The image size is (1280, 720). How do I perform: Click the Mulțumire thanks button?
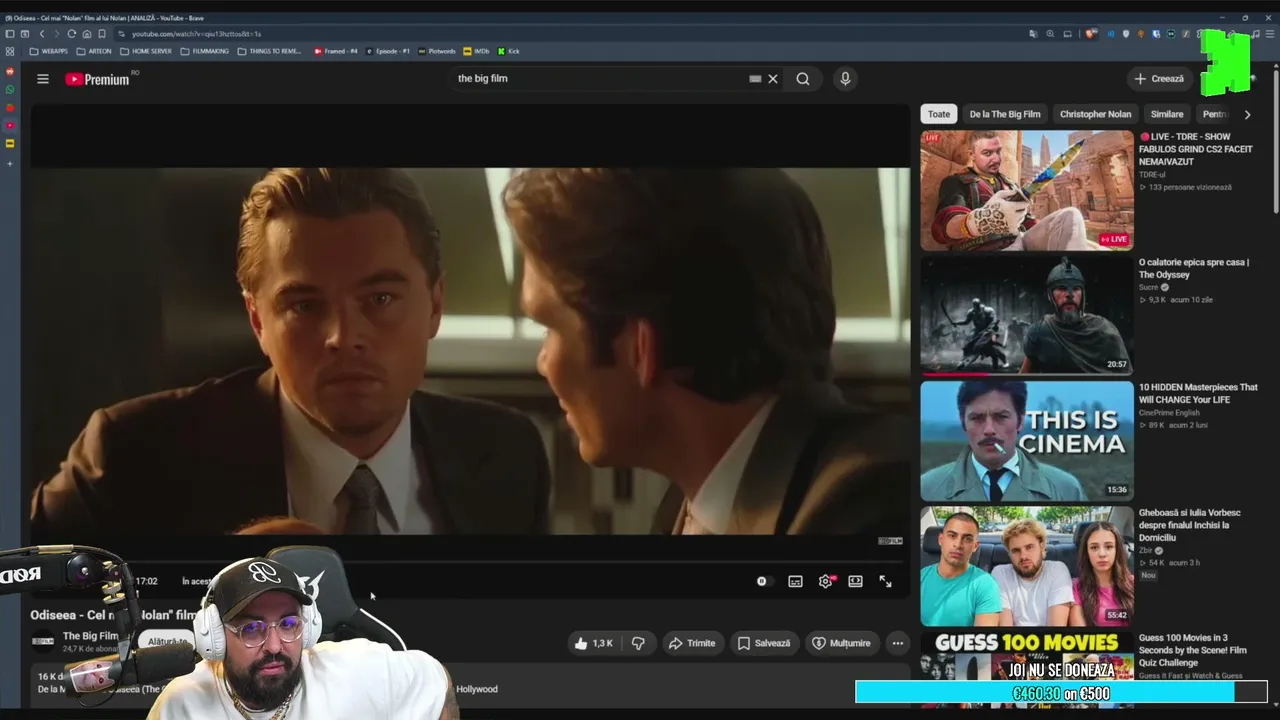point(841,643)
